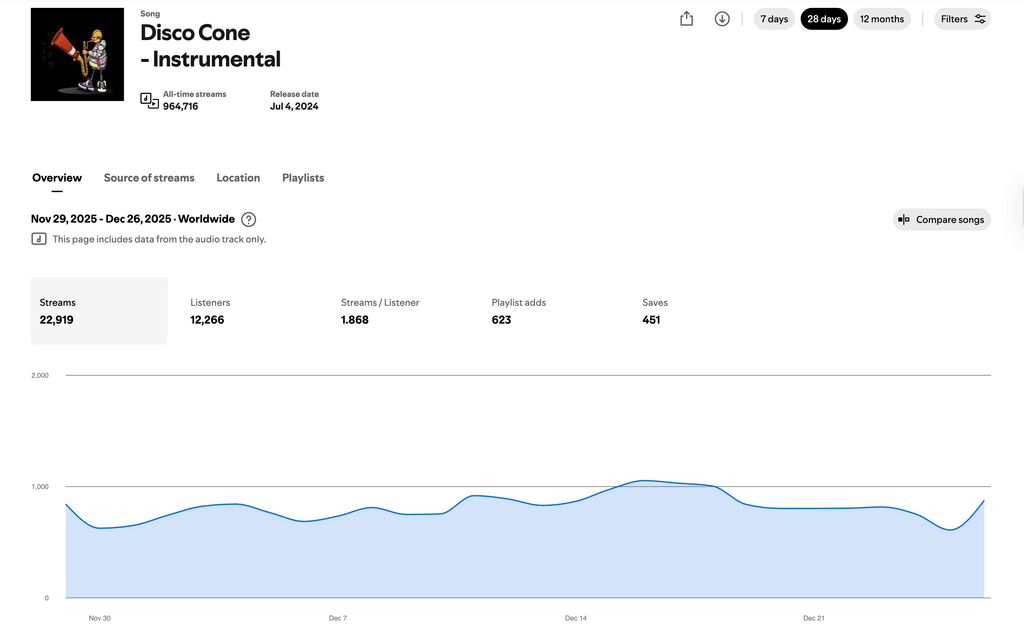Select the Streams / Listener metric
Viewport: 1024px width, 639px height.
coord(380,311)
